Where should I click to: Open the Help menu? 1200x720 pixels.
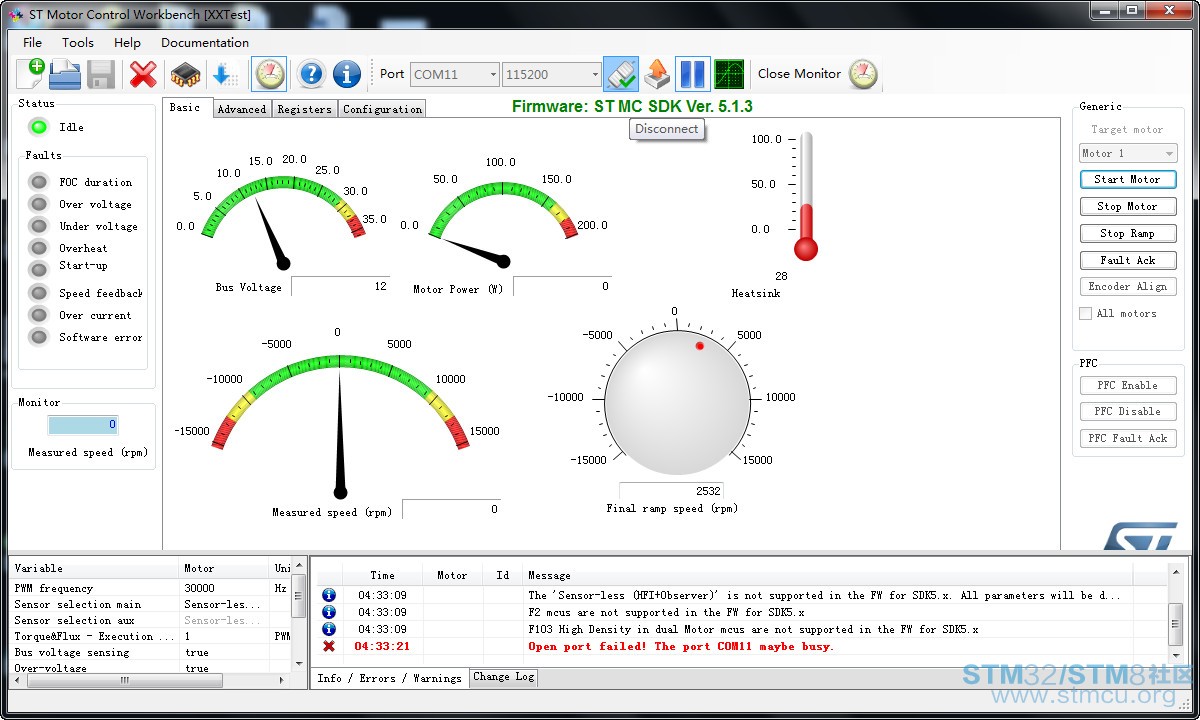(x=127, y=43)
